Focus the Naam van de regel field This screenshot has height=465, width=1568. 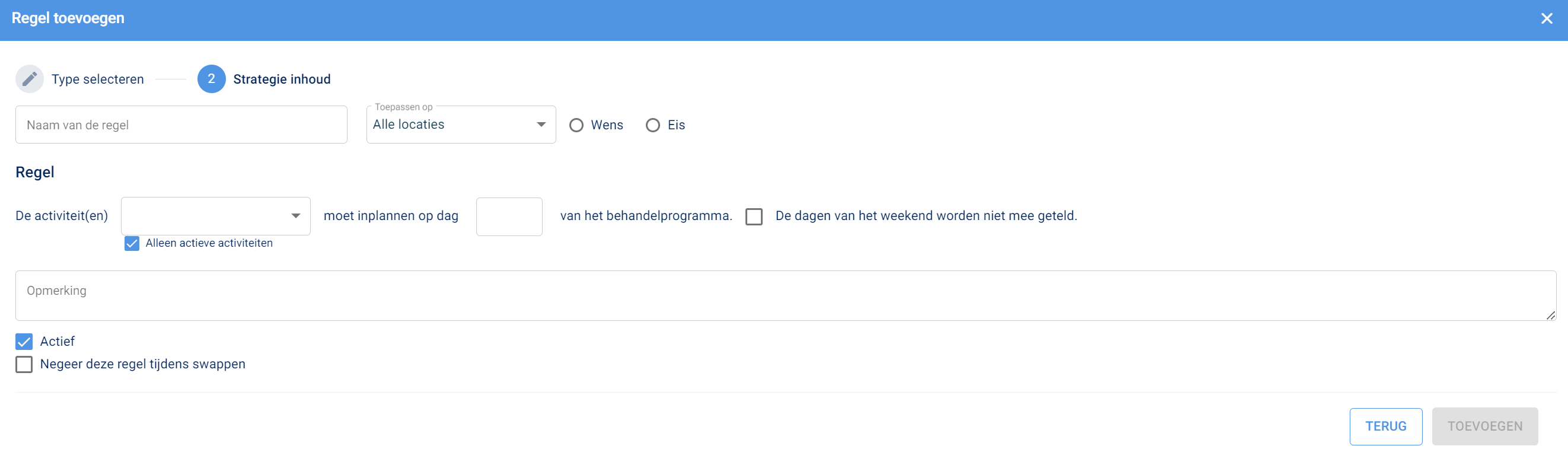[181, 125]
